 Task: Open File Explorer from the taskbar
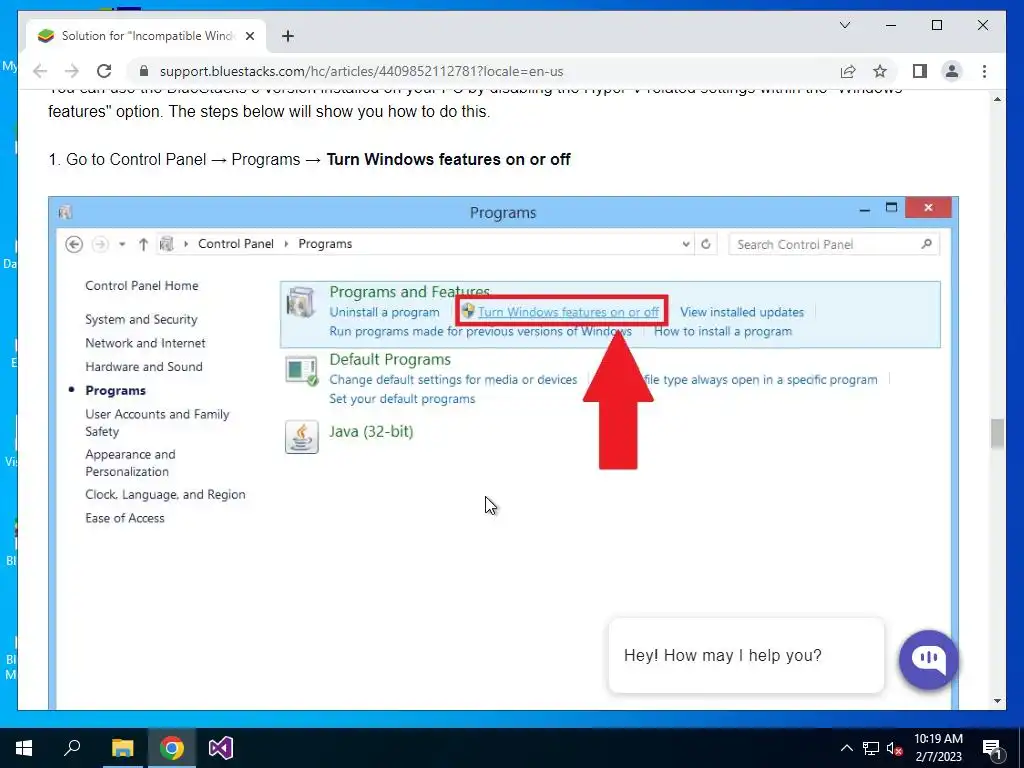[x=122, y=748]
